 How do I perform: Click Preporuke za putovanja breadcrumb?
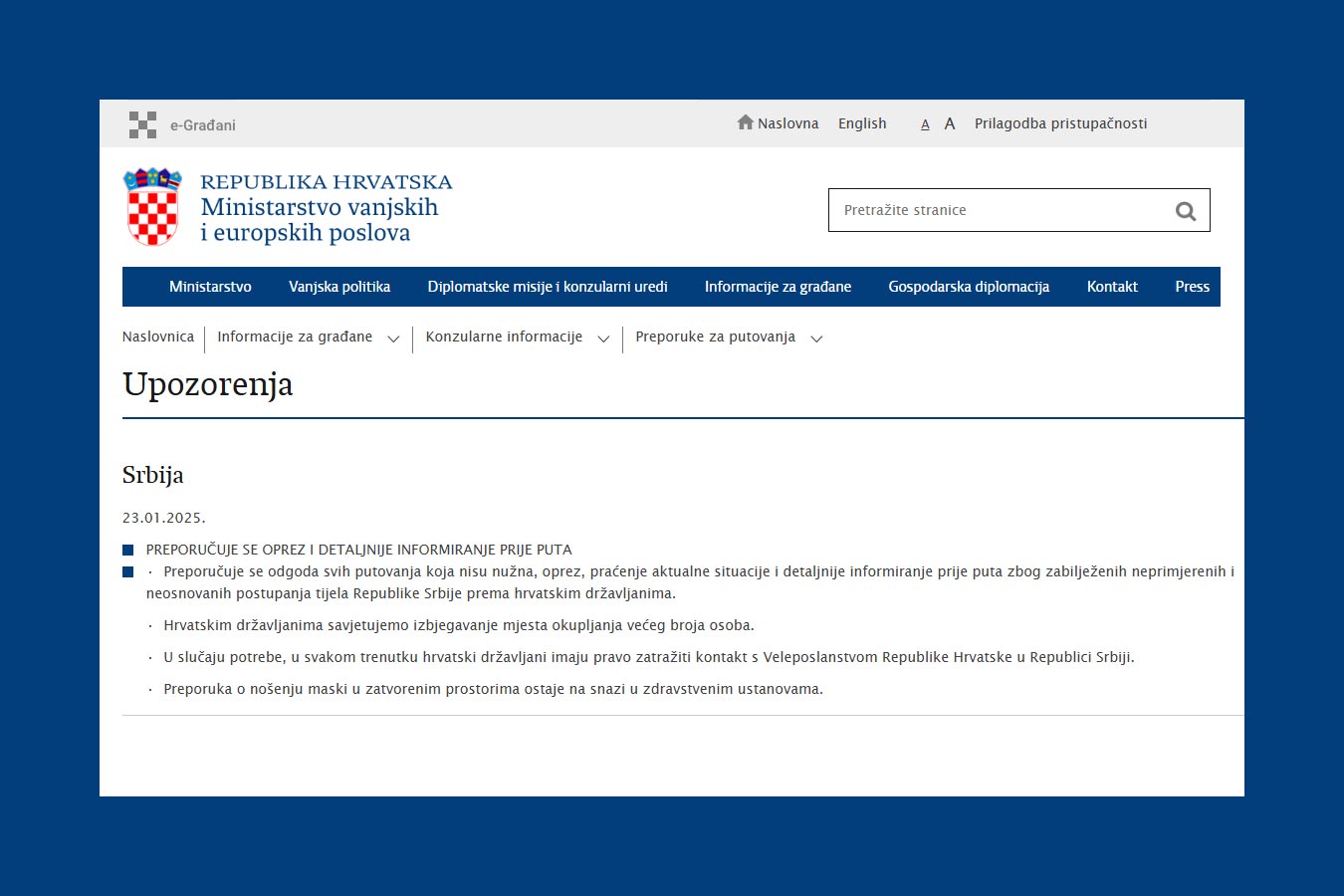[x=715, y=336]
